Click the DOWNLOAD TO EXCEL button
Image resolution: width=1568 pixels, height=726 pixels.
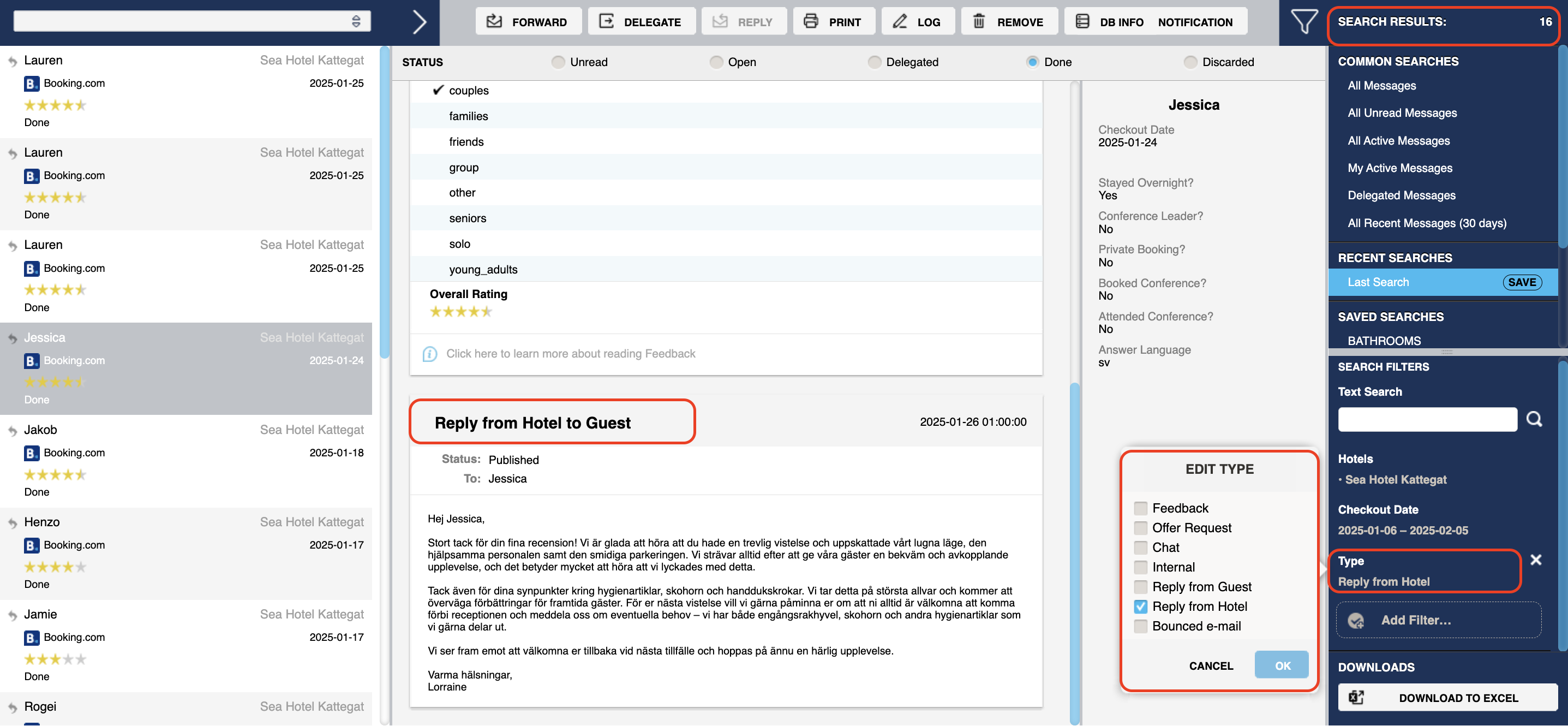[x=1447, y=698]
